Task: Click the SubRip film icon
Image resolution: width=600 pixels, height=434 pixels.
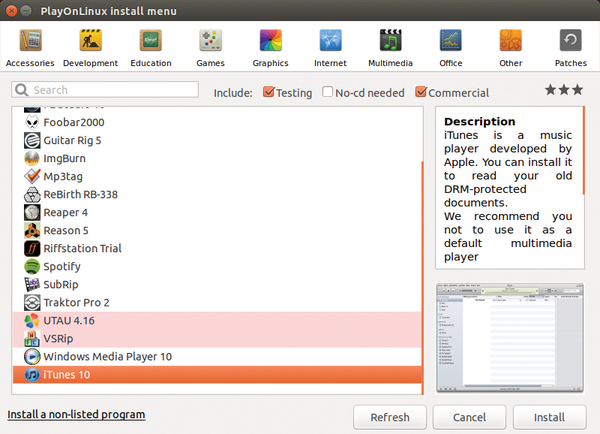Action: (x=32, y=284)
